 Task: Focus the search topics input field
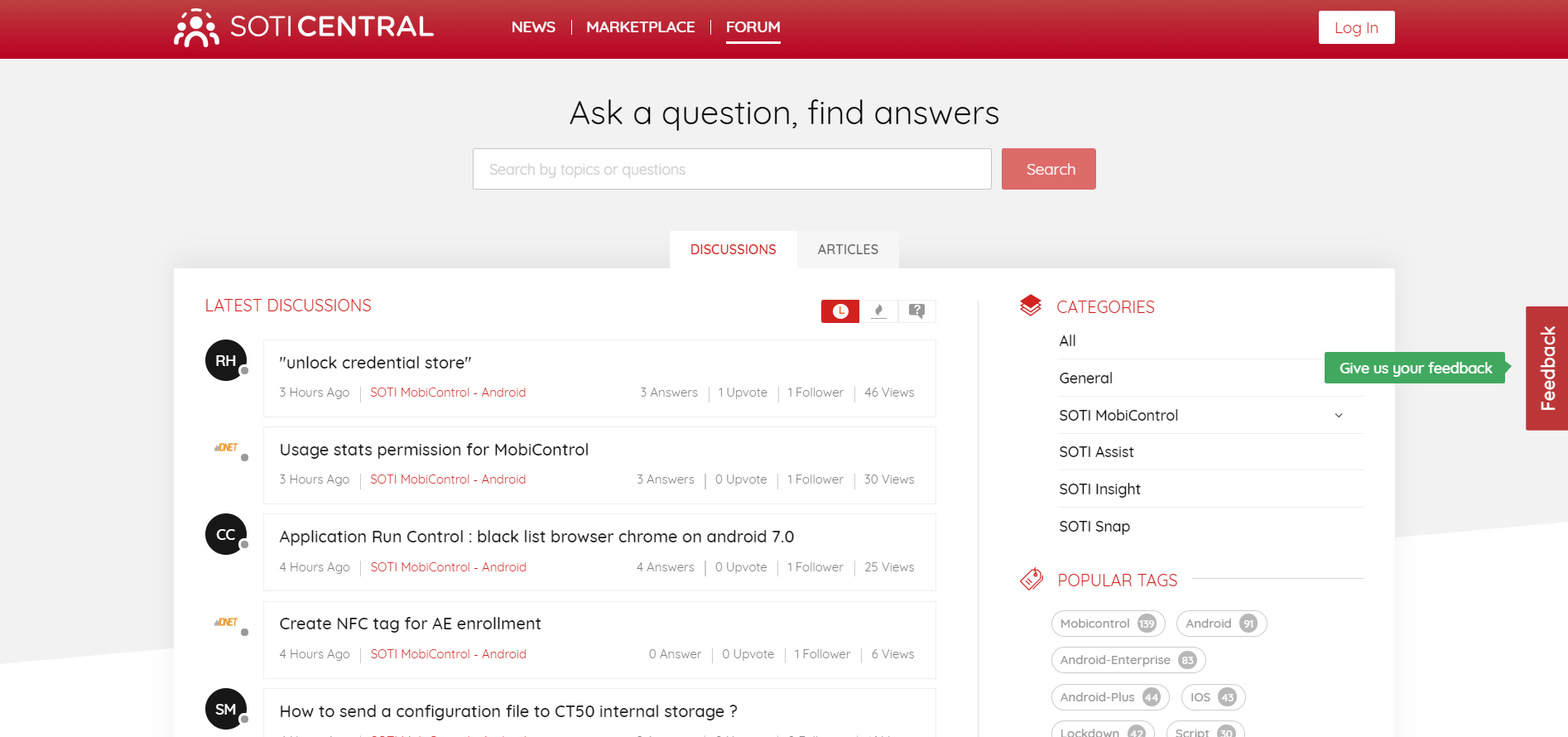click(732, 169)
